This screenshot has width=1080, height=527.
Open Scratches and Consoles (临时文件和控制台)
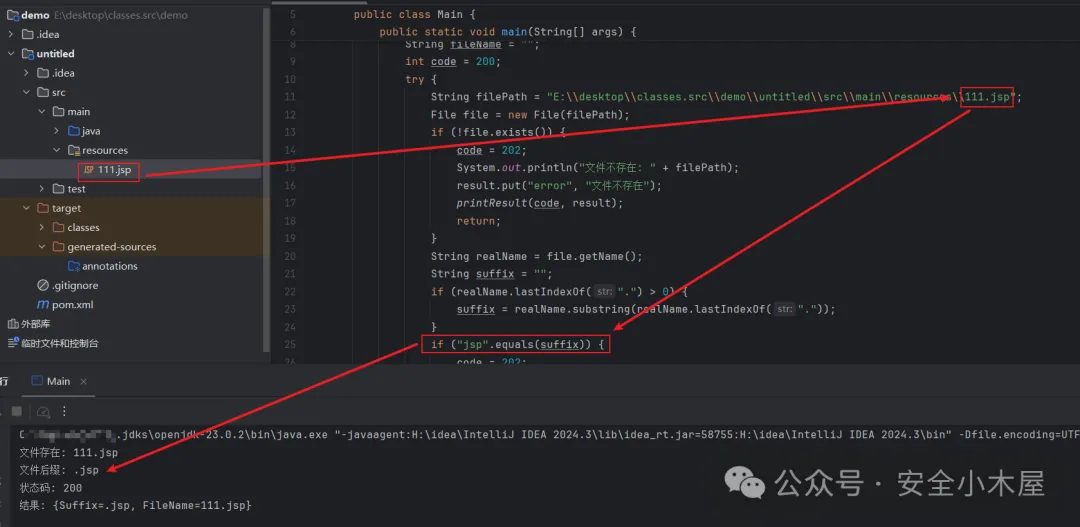tap(59, 343)
